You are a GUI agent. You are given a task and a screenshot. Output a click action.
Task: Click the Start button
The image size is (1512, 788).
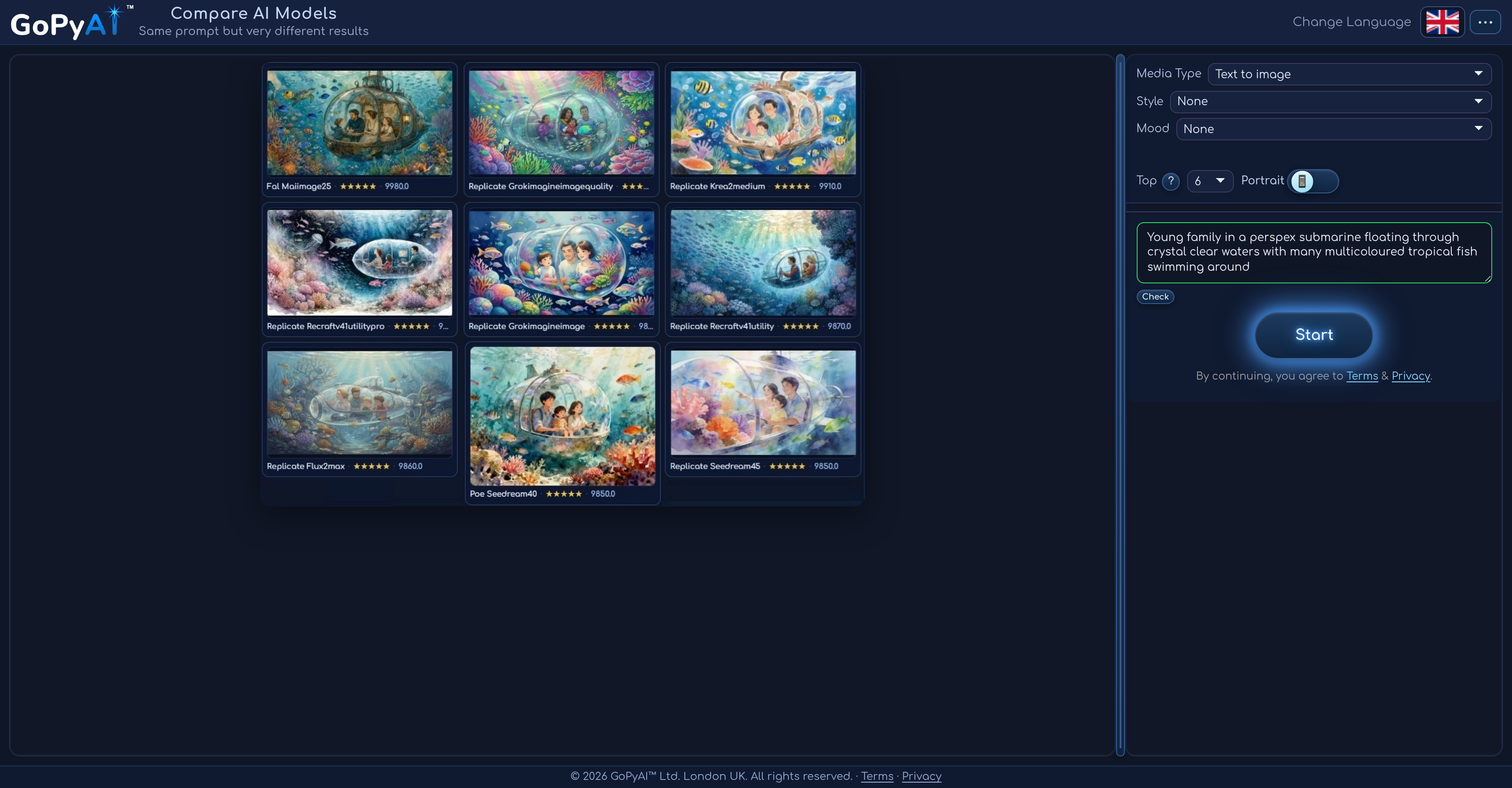[x=1314, y=335]
